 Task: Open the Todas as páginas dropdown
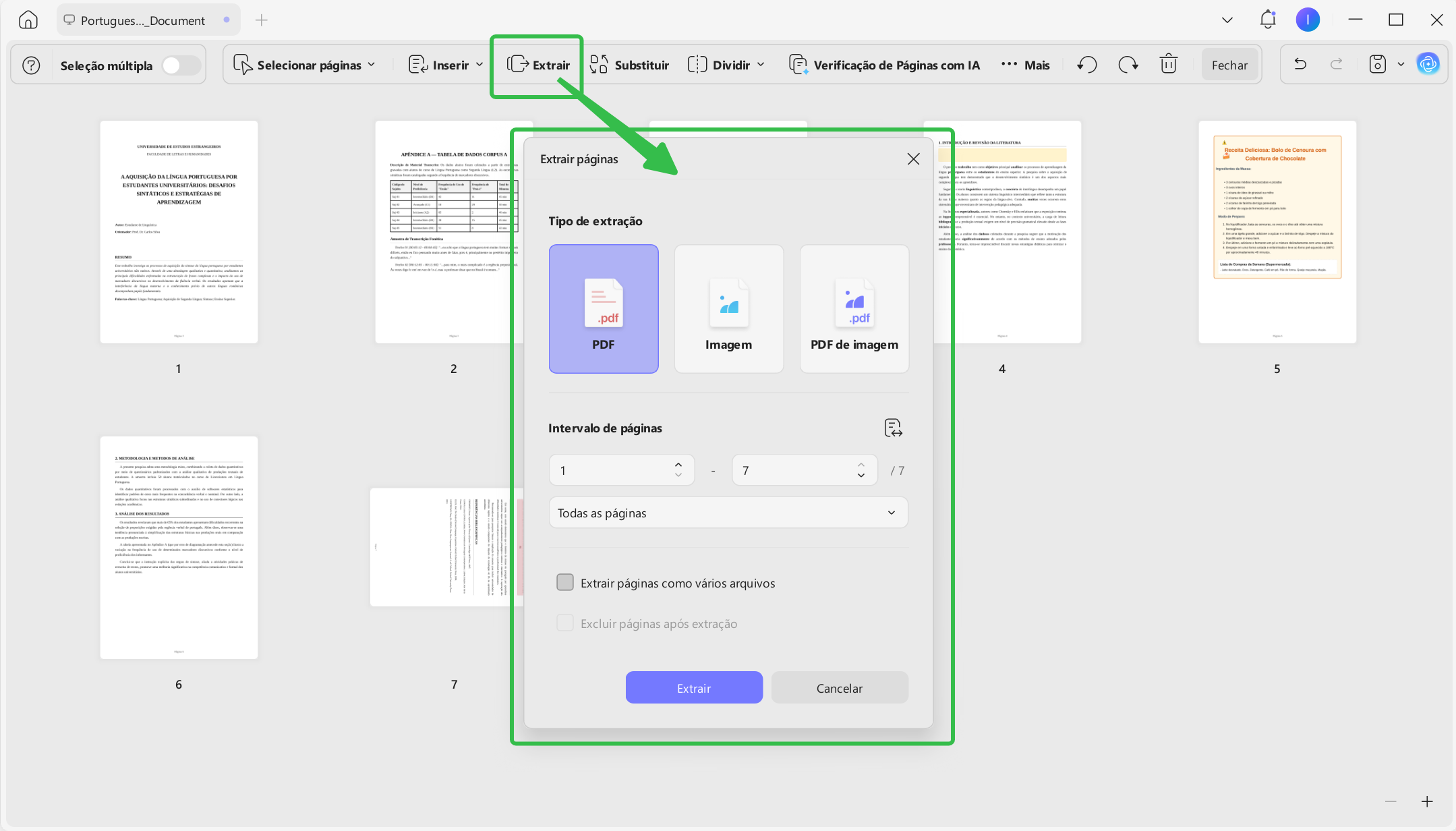tap(728, 513)
